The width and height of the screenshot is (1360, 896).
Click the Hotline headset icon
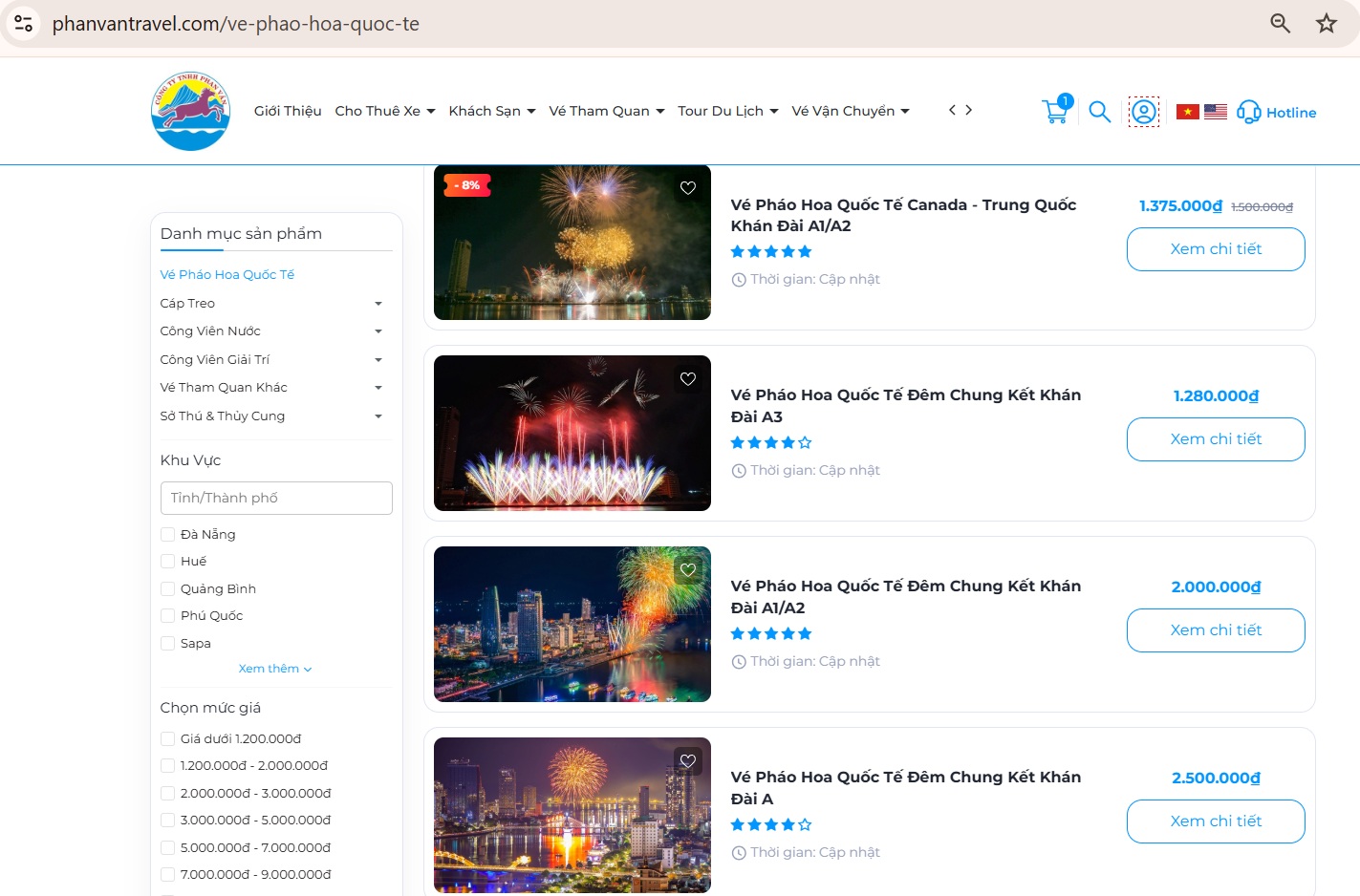1248,112
